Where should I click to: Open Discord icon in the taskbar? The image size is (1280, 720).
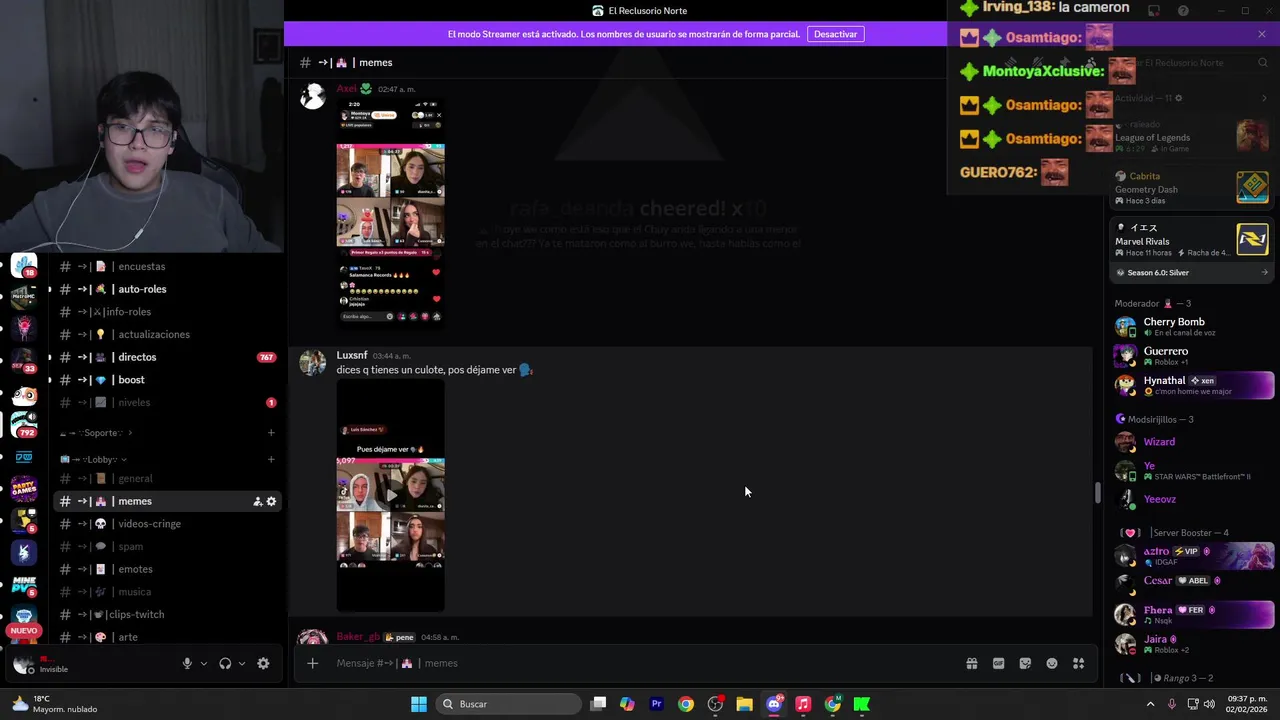click(x=774, y=704)
